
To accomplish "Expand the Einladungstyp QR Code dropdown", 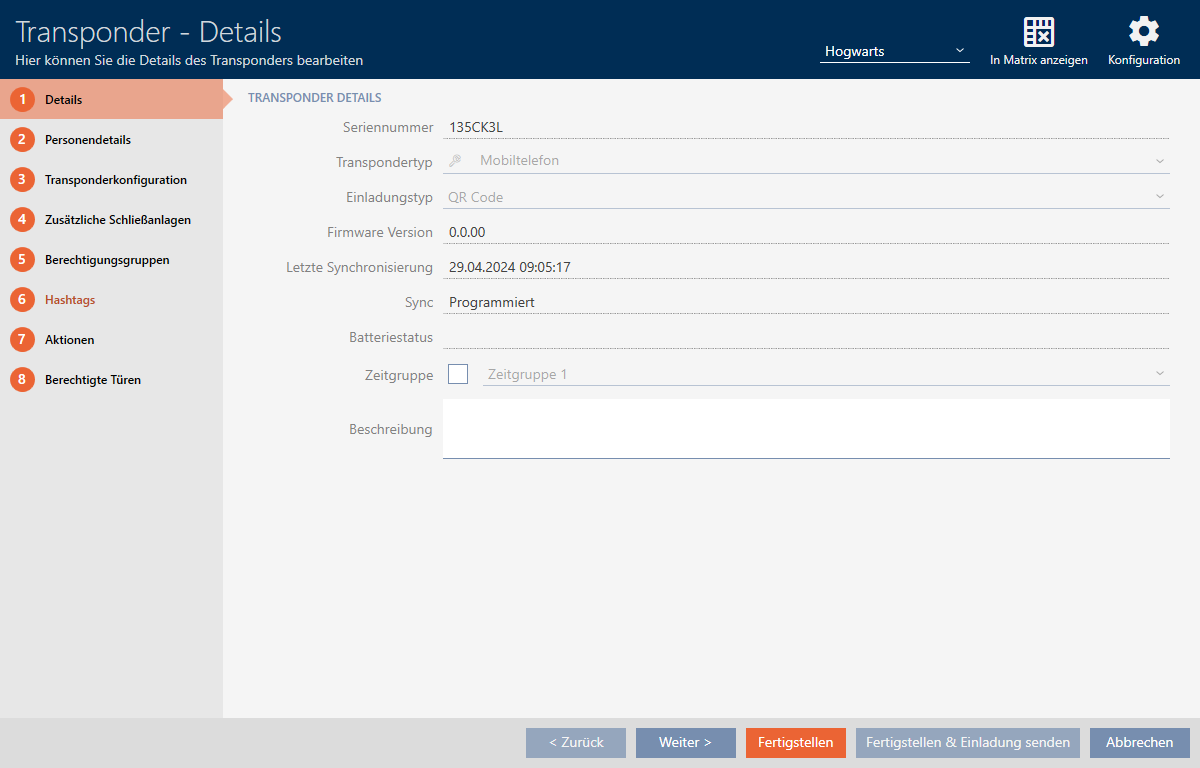I will (1159, 197).
